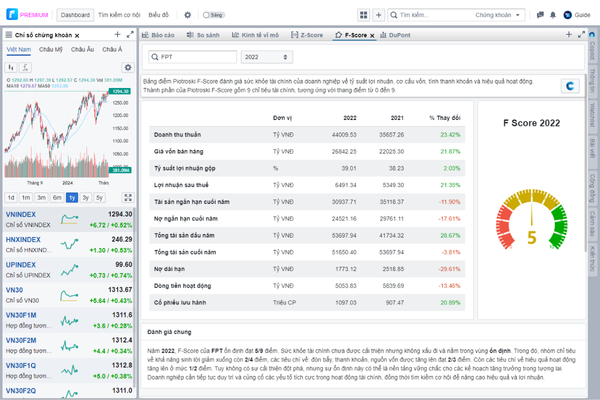
Task: Select the HNXINDEX row
Action: [69, 245]
